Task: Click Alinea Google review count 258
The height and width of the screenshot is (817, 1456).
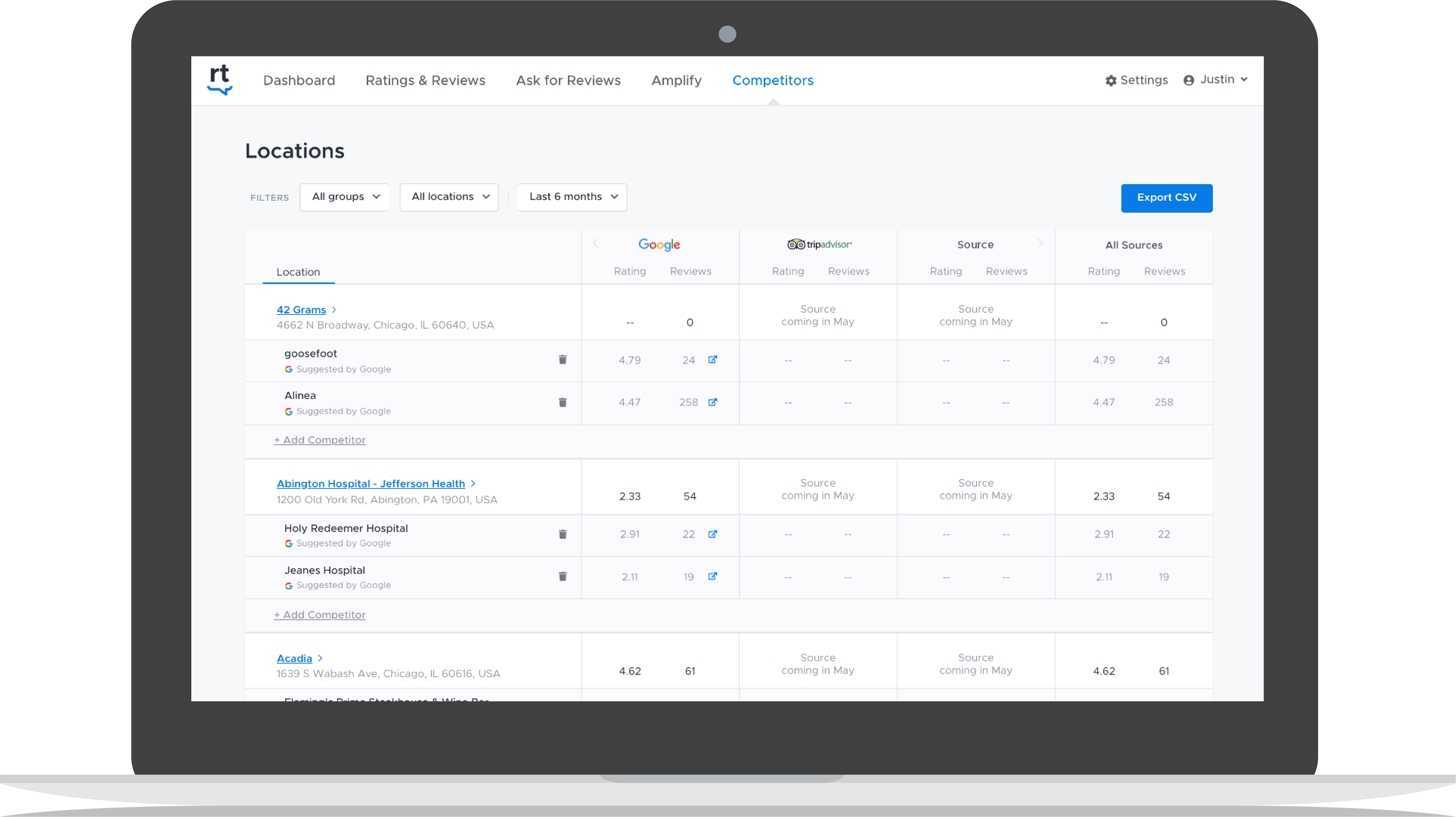Action: [688, 402]
